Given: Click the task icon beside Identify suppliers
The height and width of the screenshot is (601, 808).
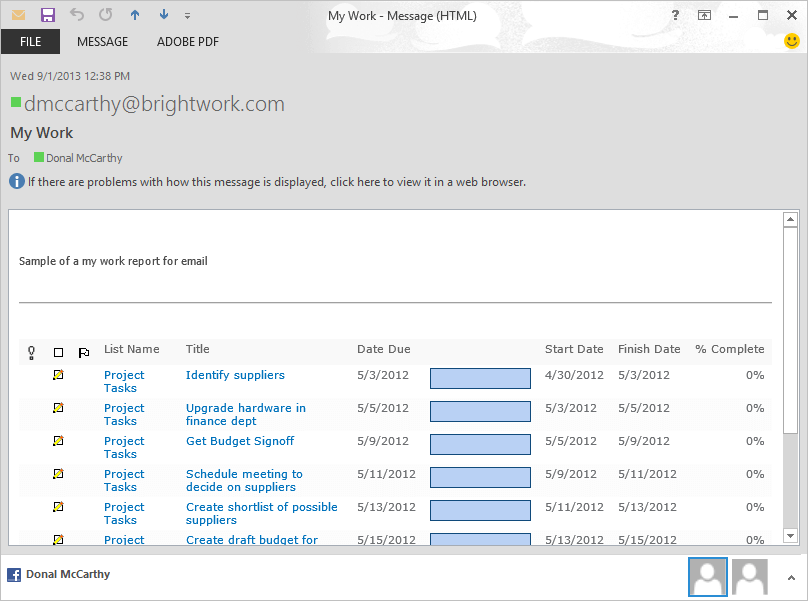Looking at the screenshot, I should (x=58, y=375).
